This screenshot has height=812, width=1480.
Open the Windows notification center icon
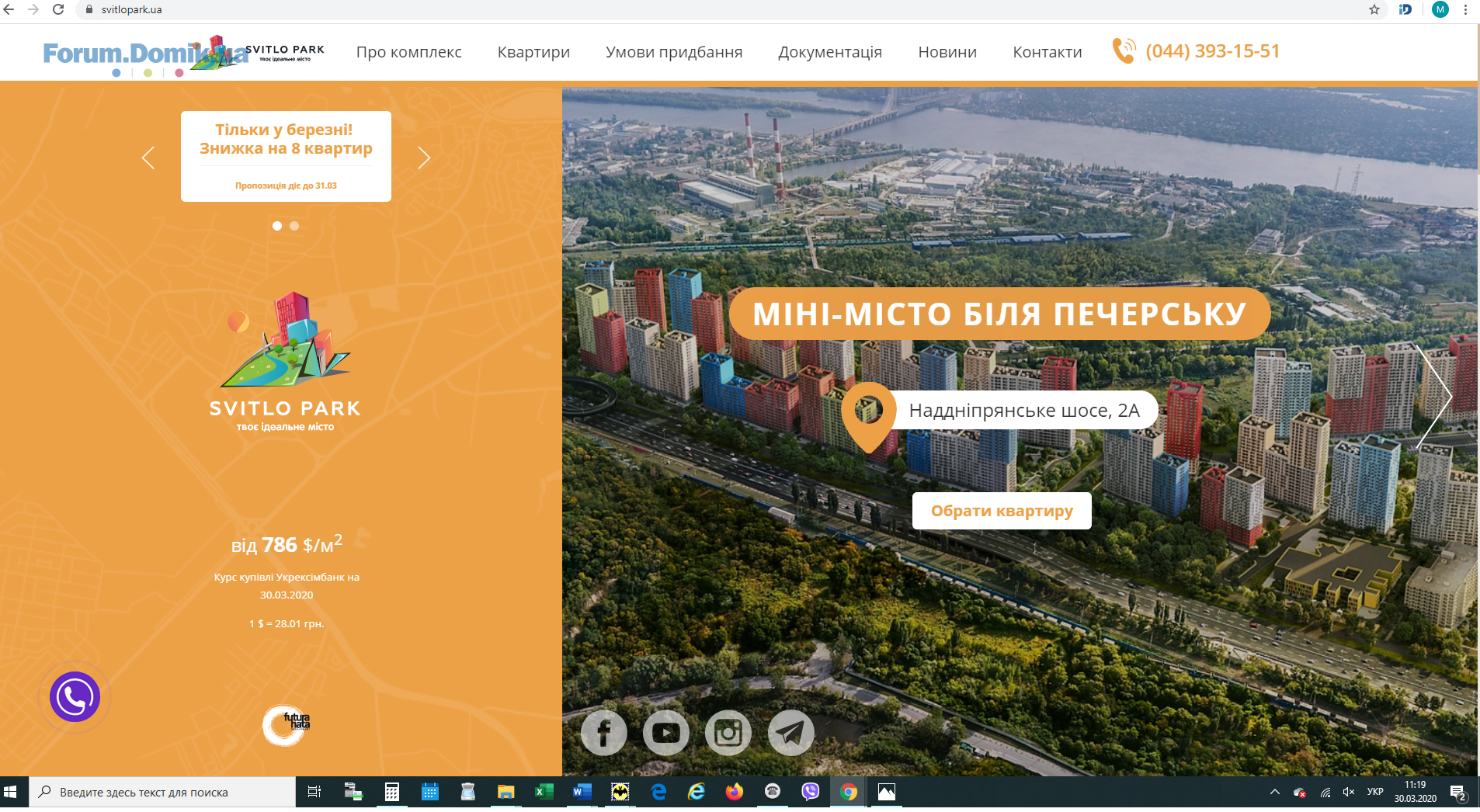coord(1457,793)
